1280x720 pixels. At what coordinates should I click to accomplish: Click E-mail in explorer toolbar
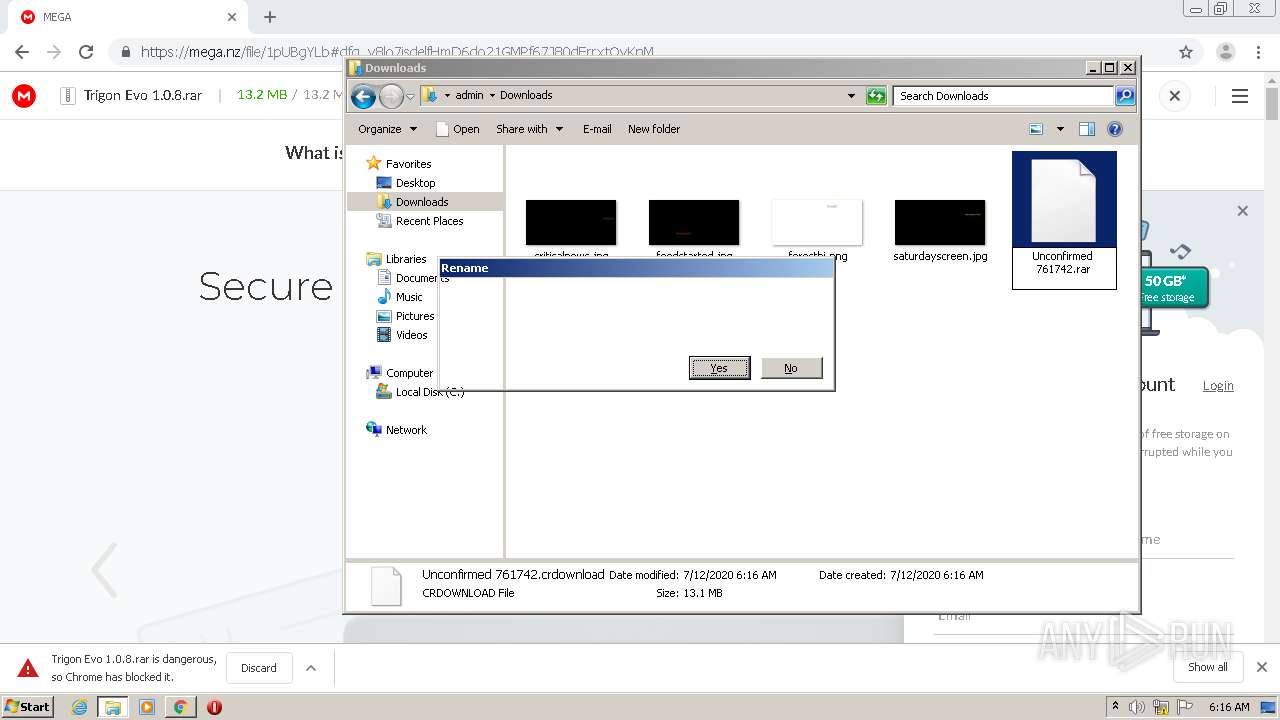pyautogui.click(x=597, y=129)
